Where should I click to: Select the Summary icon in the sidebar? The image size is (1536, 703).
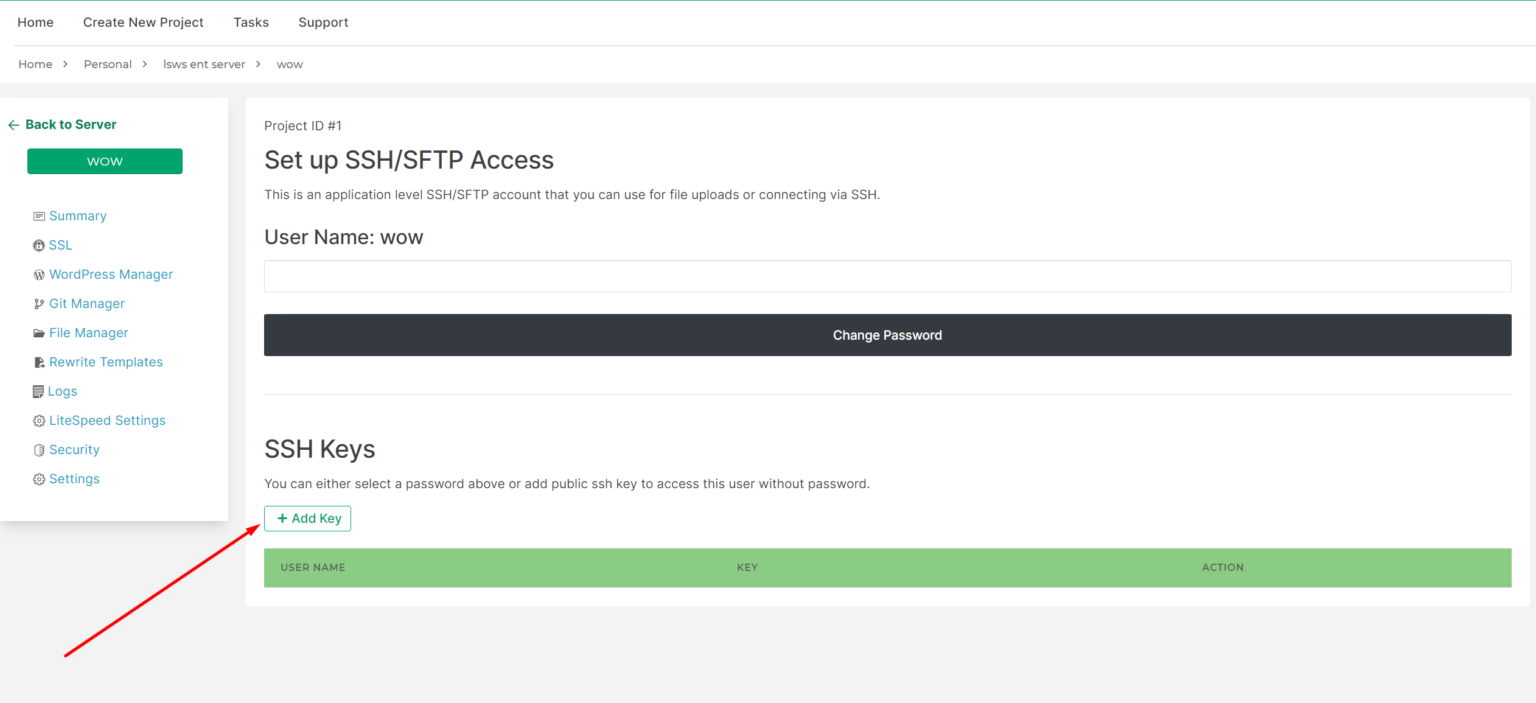click(39, 215)
